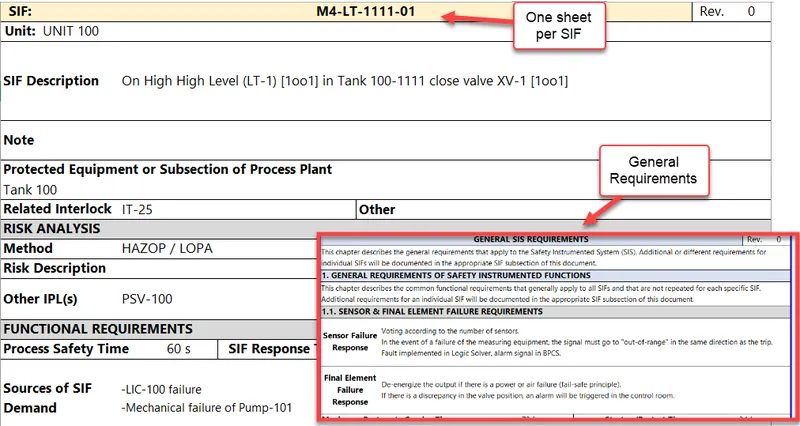Click the Rev. value cell in SIF header
The height and width of the screenshot is (426, 800).
752,12
